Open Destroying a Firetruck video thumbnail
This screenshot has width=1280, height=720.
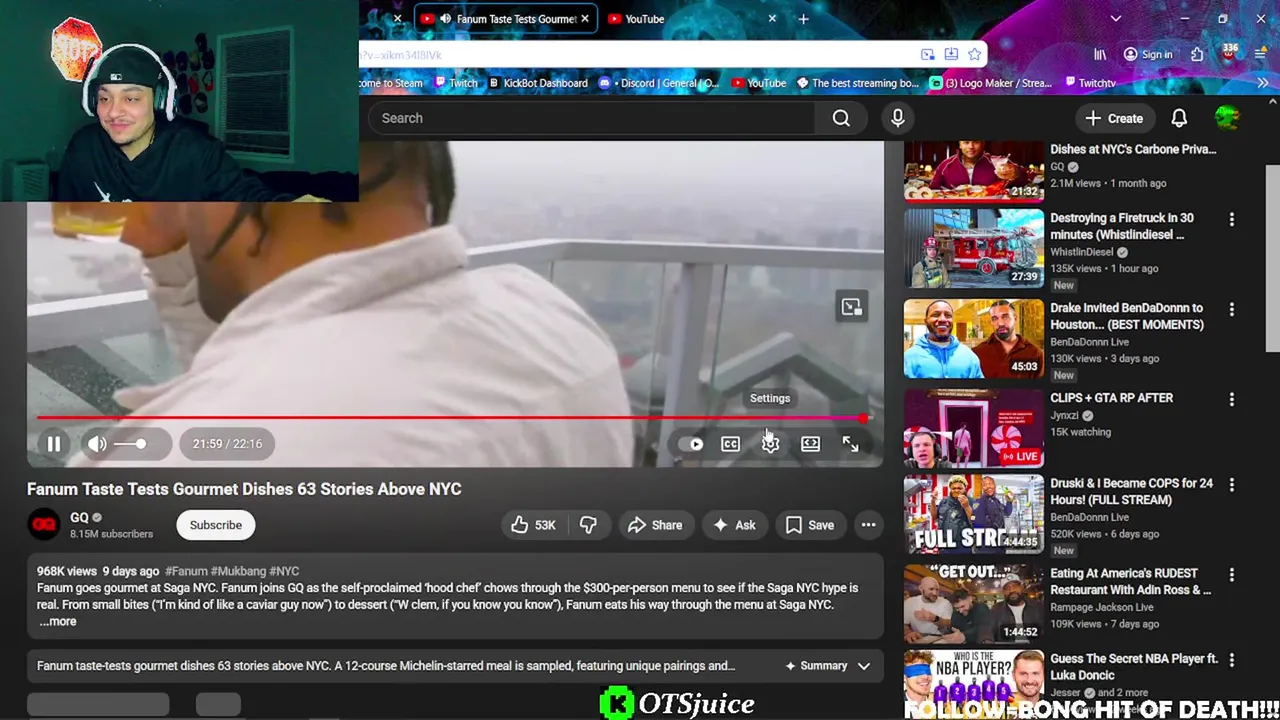click(974, 249)
